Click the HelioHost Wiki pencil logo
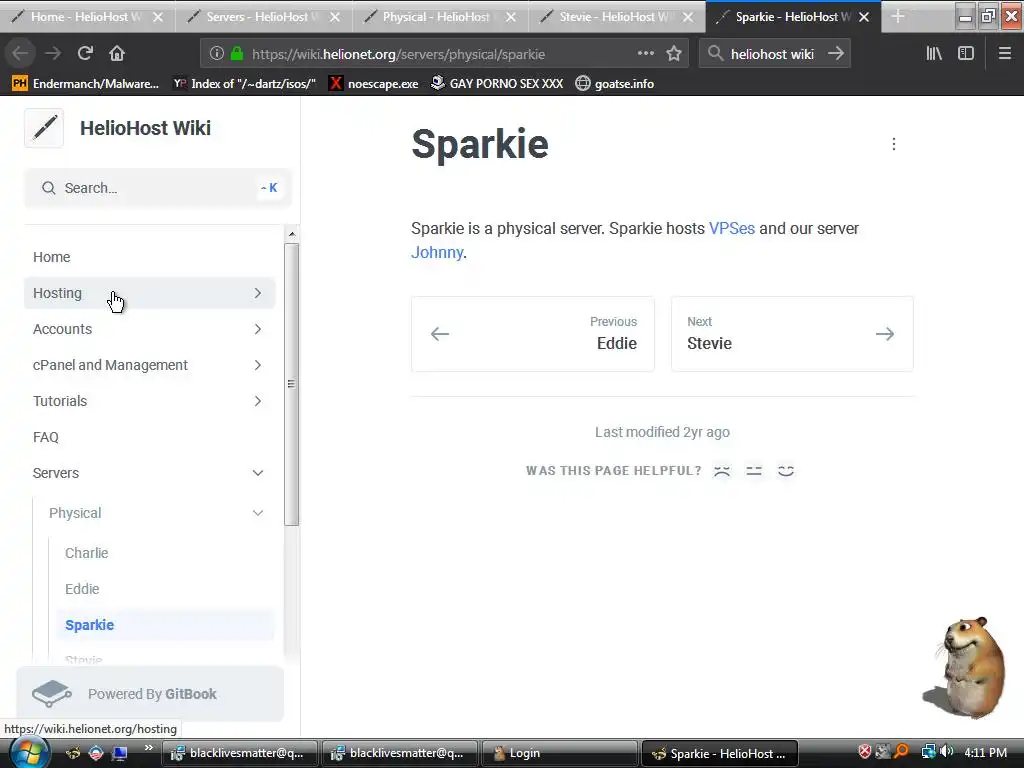1024x768 pixels. coord(44,128)
